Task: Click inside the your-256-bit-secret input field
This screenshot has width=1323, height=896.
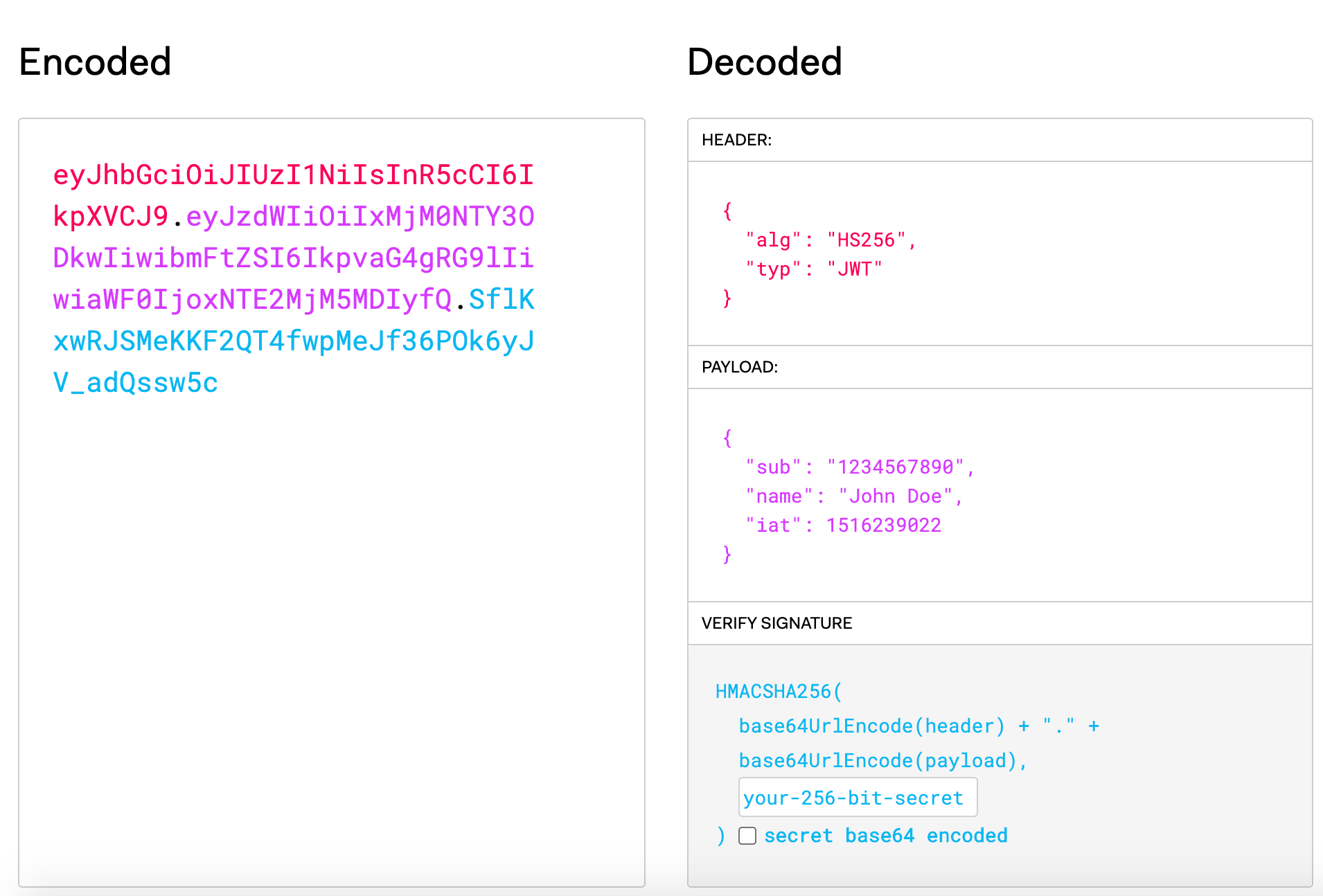Action: (858, 797)
